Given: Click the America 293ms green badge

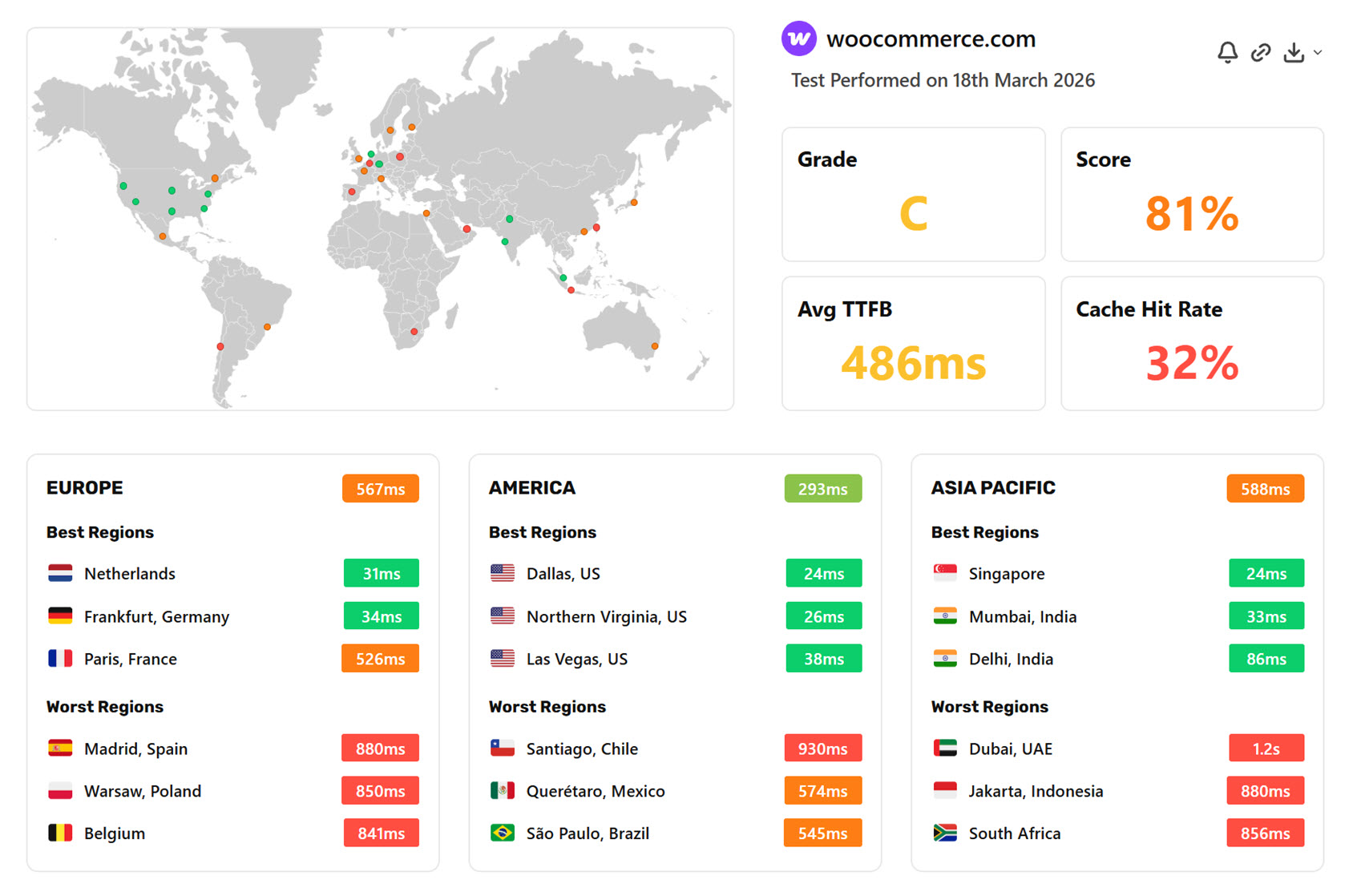Looking at the screenshot, I should (x=822, y=489).
